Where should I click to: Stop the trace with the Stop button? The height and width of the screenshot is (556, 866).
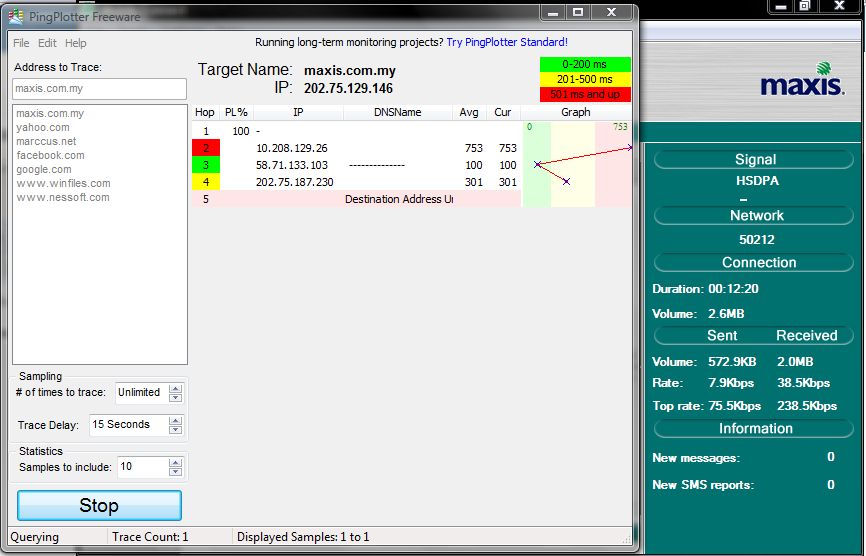pos(99,505)
